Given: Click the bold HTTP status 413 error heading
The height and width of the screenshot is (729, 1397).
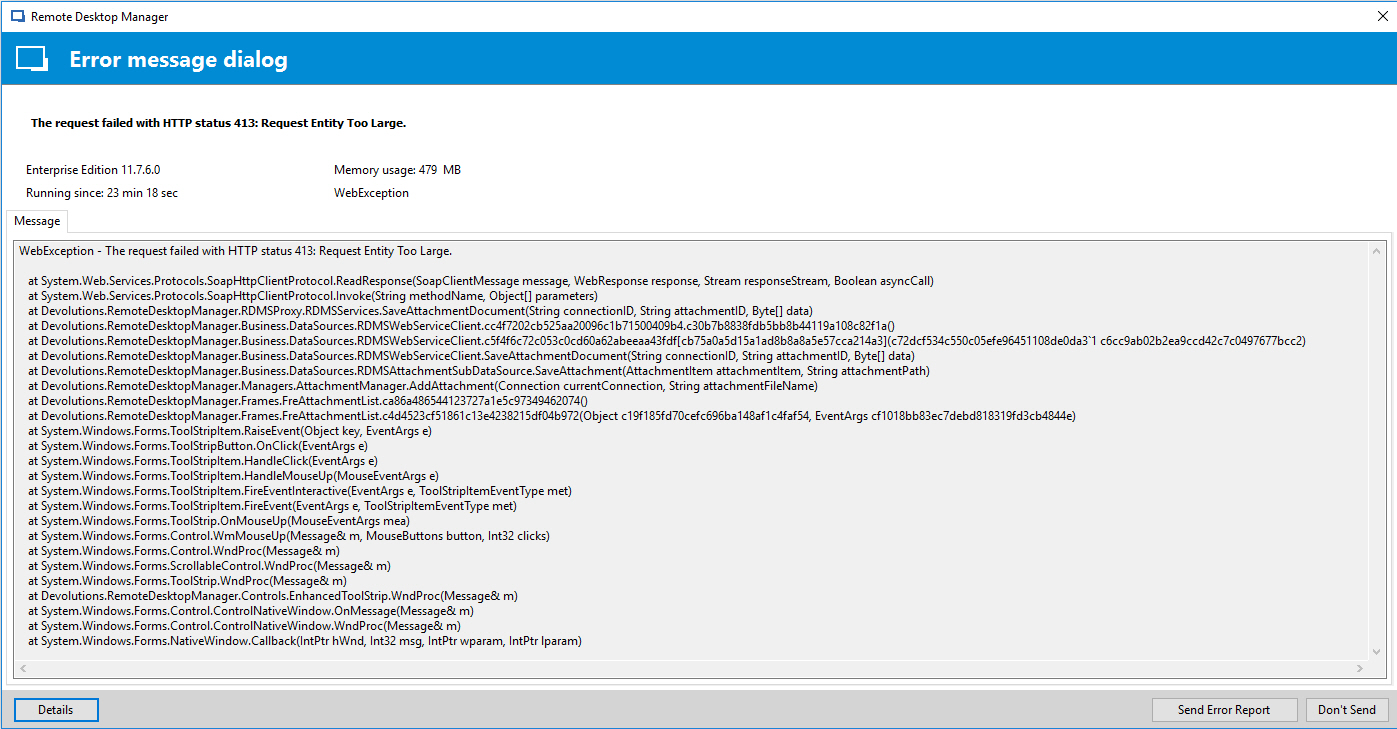Looking at the screenshot, I should (x=218, y=123).
